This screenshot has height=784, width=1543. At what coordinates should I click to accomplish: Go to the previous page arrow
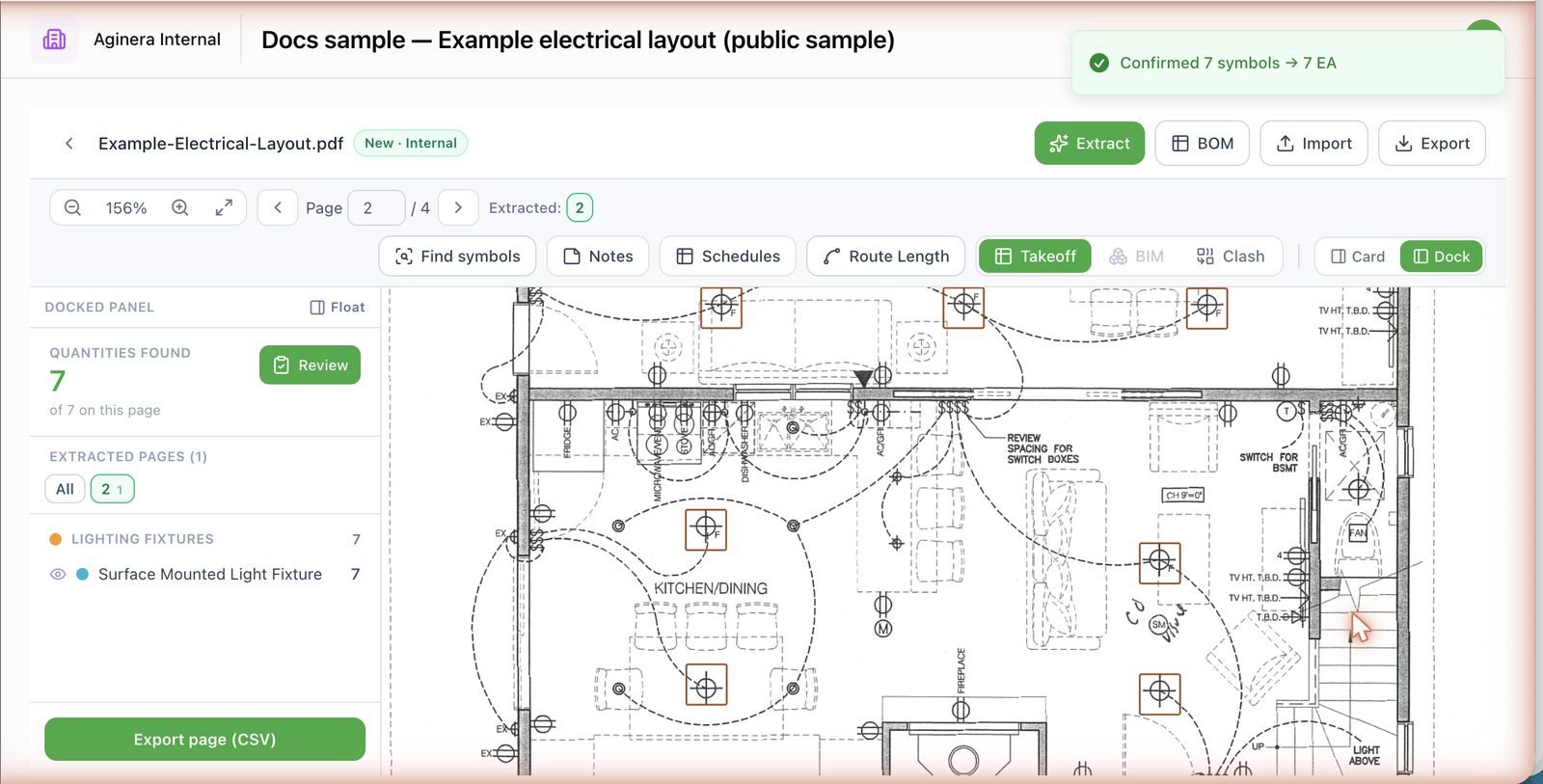(278, 207)
